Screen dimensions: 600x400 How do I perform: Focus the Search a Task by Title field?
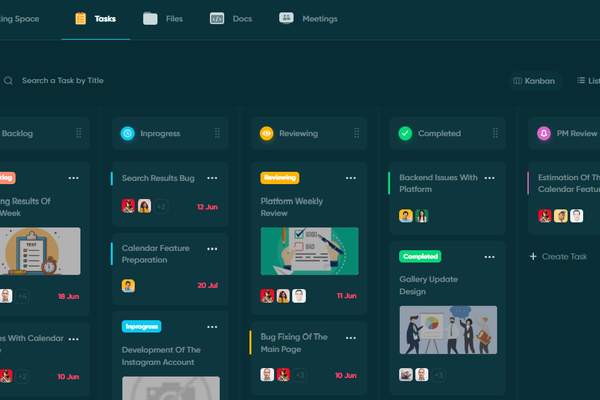coord(63,81)
